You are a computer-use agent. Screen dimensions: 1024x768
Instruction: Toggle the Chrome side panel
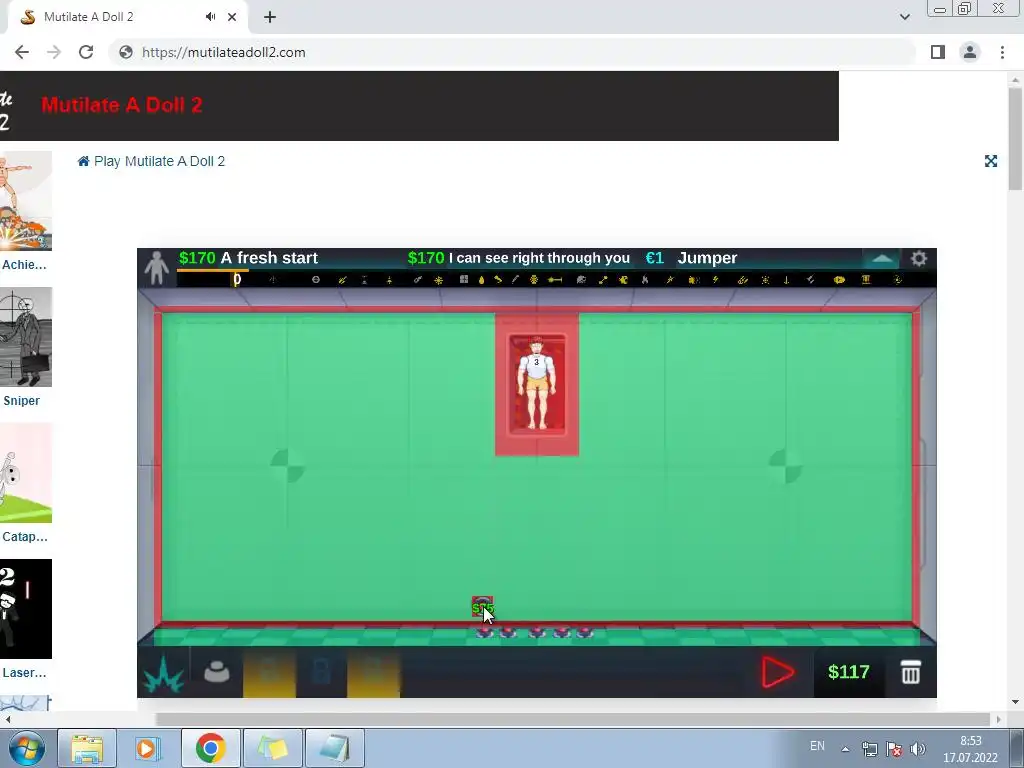coord(938,52)
